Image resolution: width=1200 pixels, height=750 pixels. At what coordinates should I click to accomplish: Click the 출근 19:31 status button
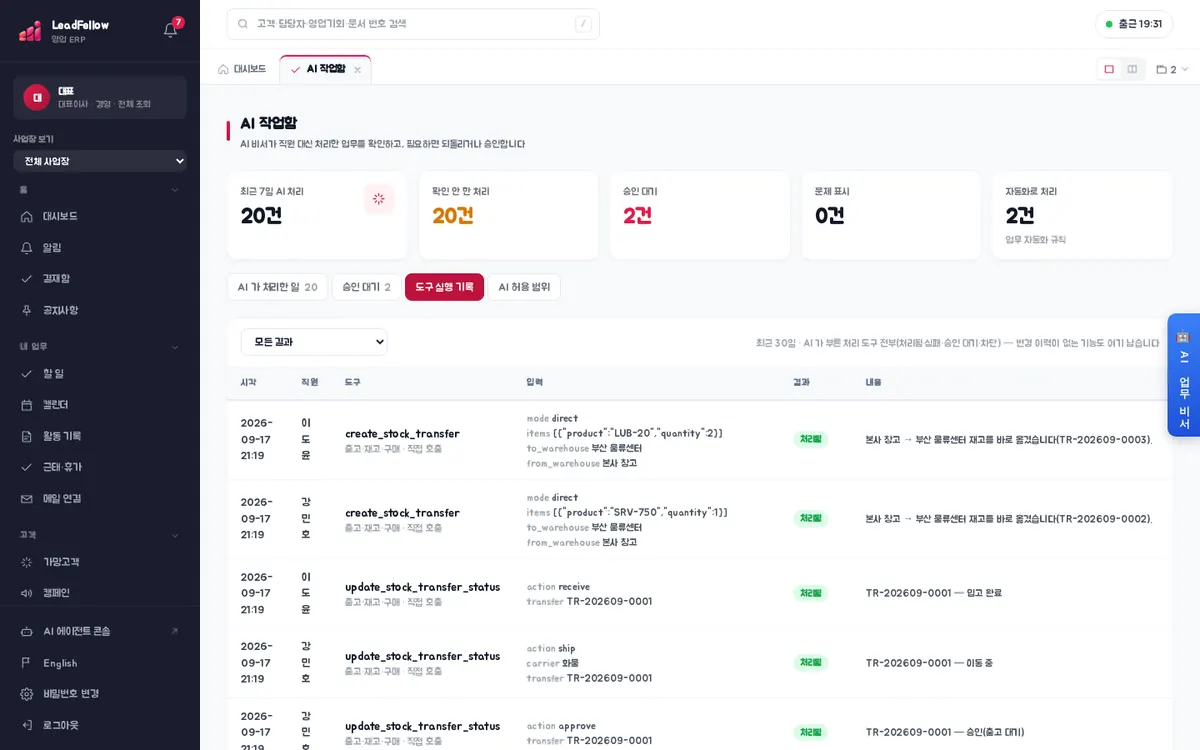coord(1134,24)
